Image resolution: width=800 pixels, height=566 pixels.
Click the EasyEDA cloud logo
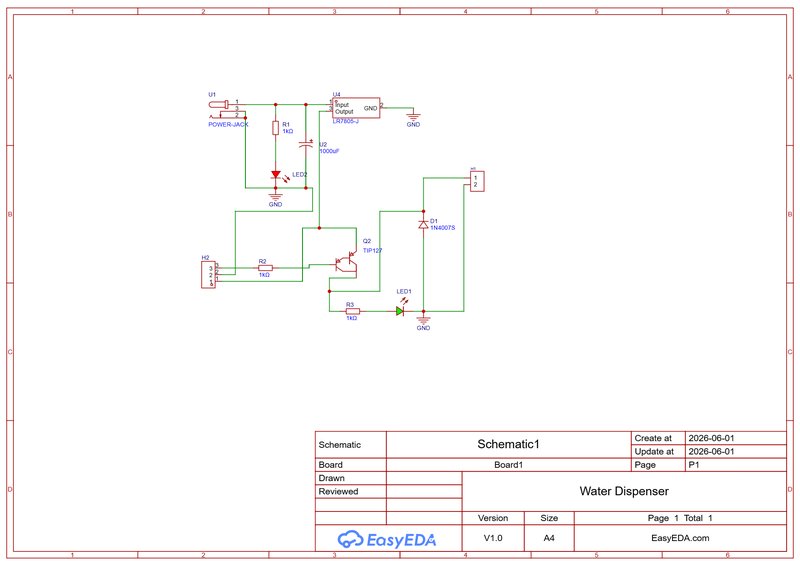[351, 539]
